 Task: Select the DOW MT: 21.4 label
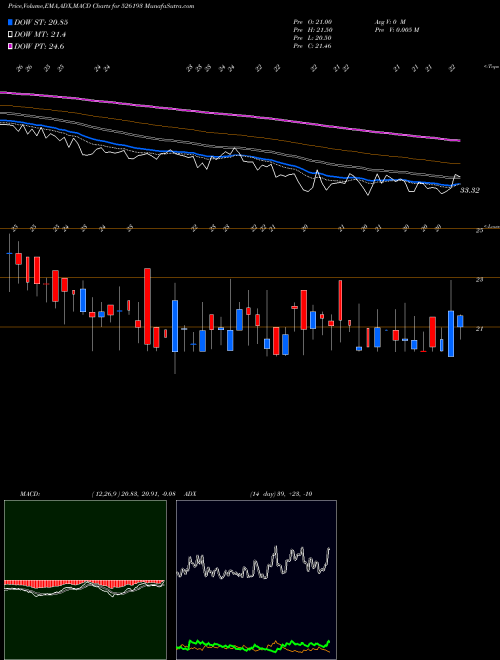tap(40, 35)
